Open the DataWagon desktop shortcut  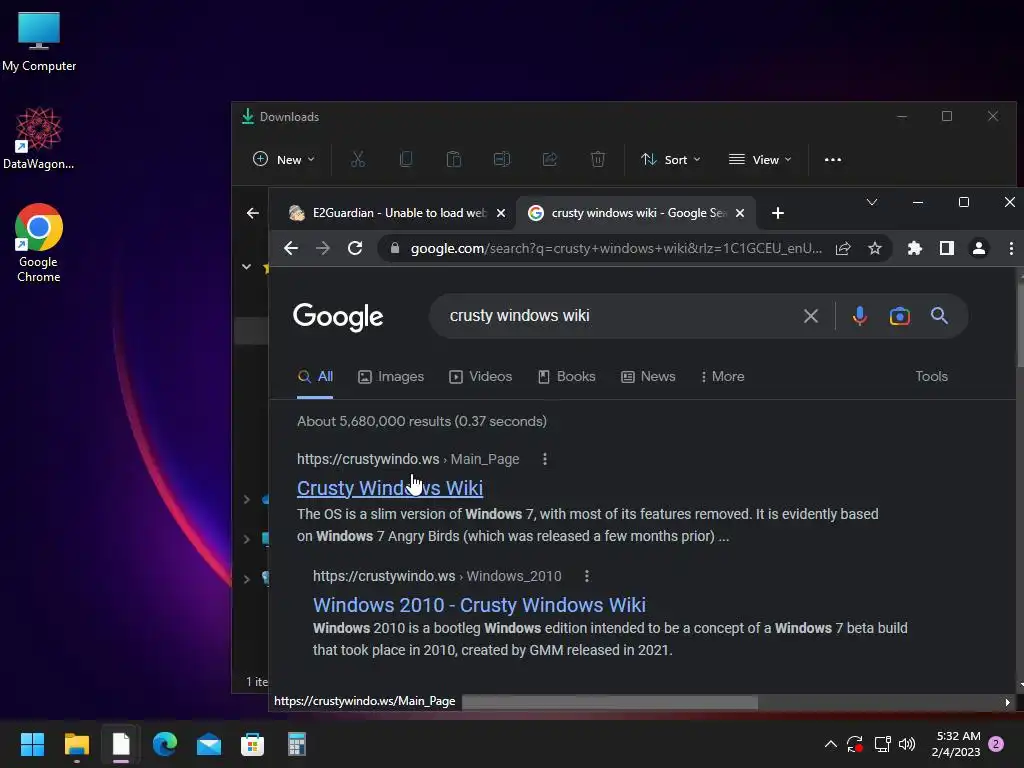[39, 138]
